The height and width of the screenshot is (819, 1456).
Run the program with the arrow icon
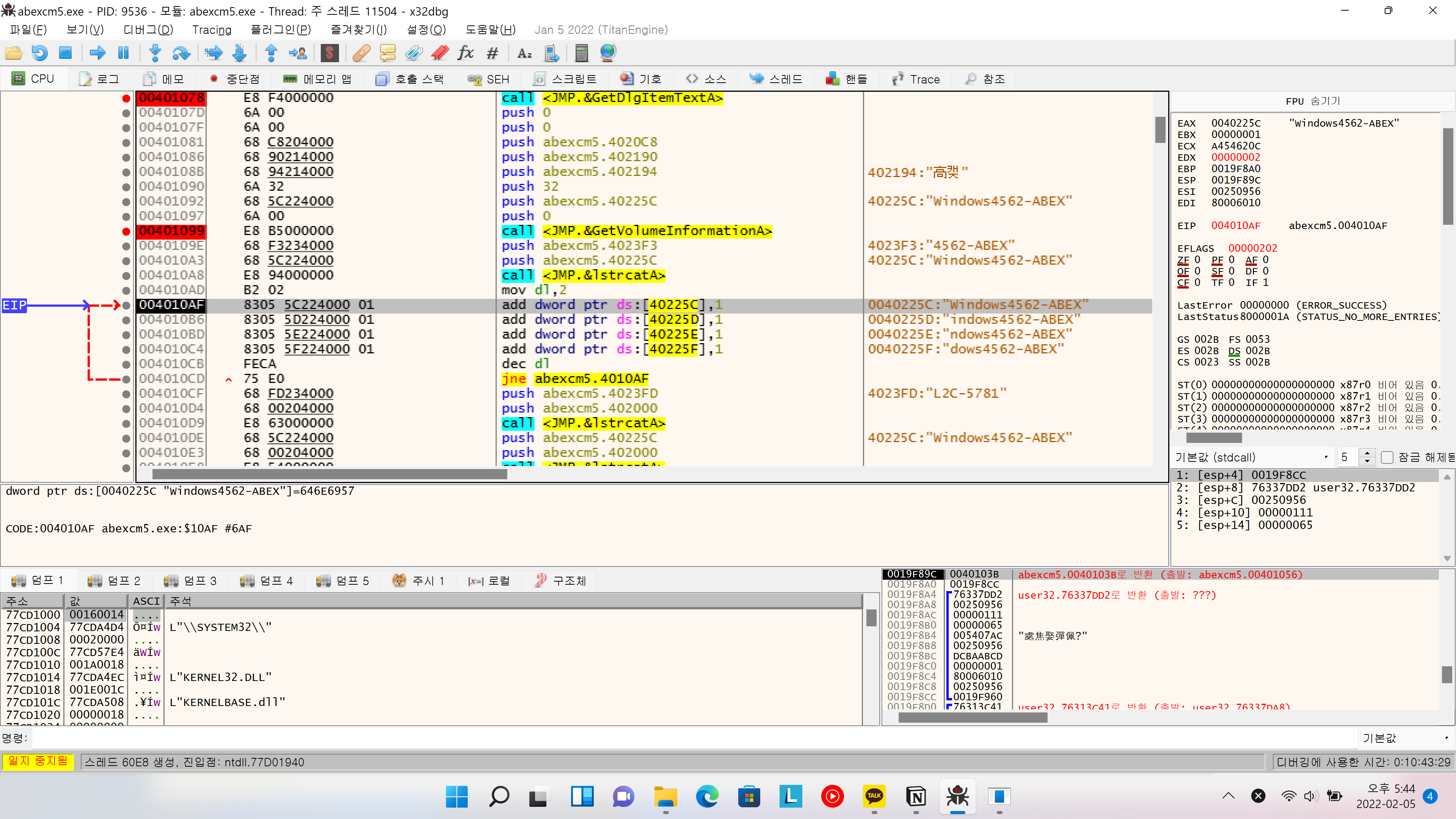pos(97,53)
